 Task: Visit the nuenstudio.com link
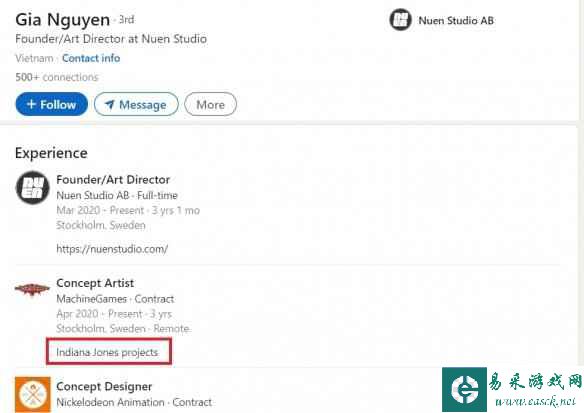[112, 249]
